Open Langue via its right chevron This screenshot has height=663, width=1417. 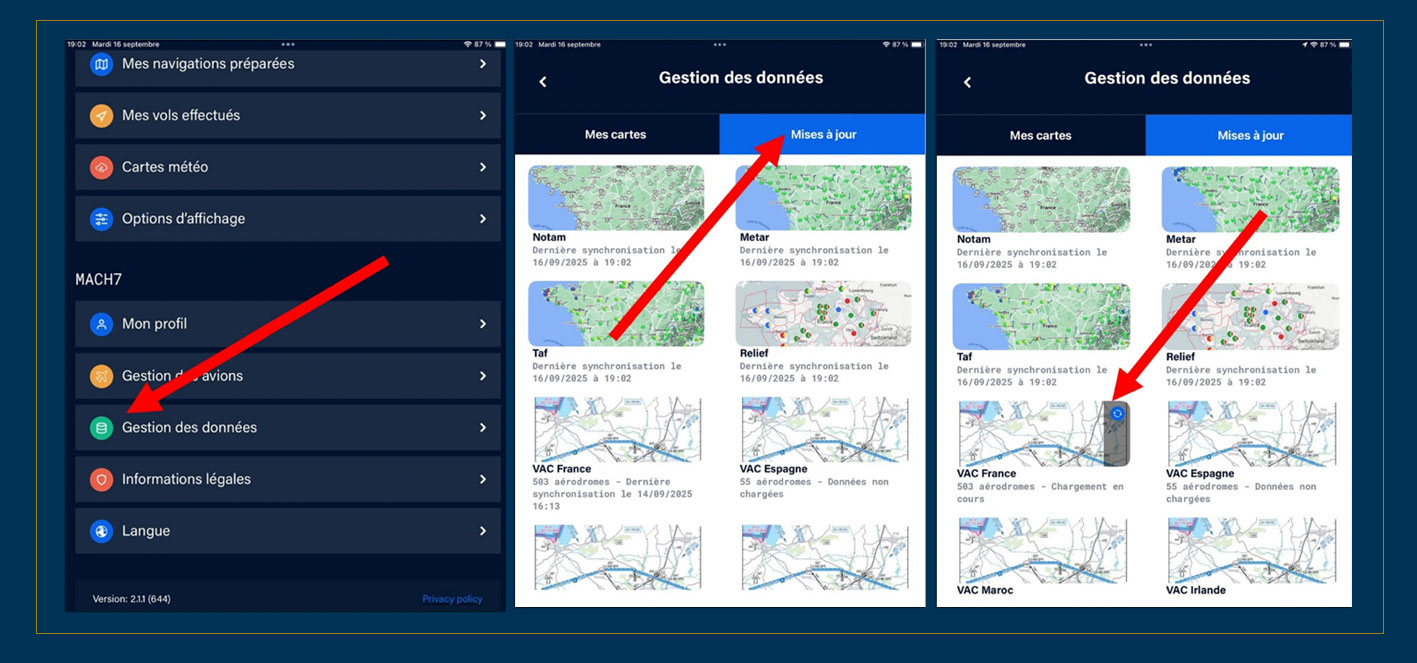[482, 532]
